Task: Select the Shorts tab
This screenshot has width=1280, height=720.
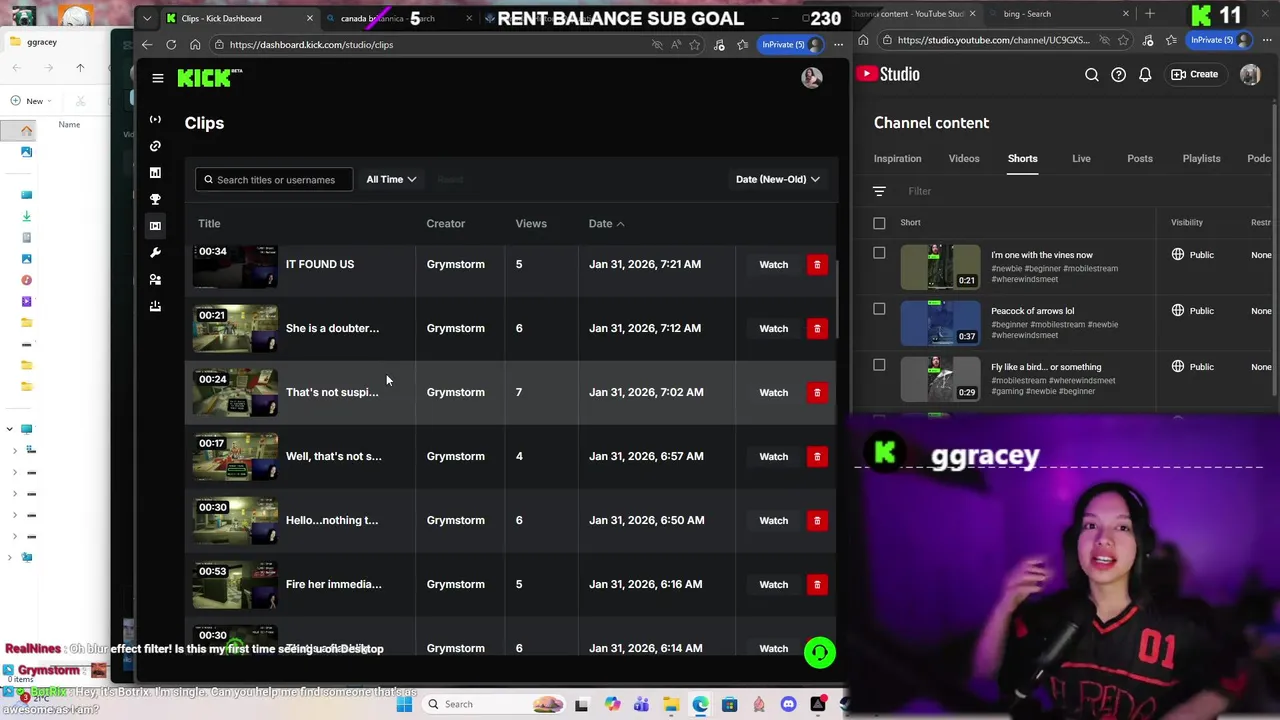Action: (x=1022, y=158)
